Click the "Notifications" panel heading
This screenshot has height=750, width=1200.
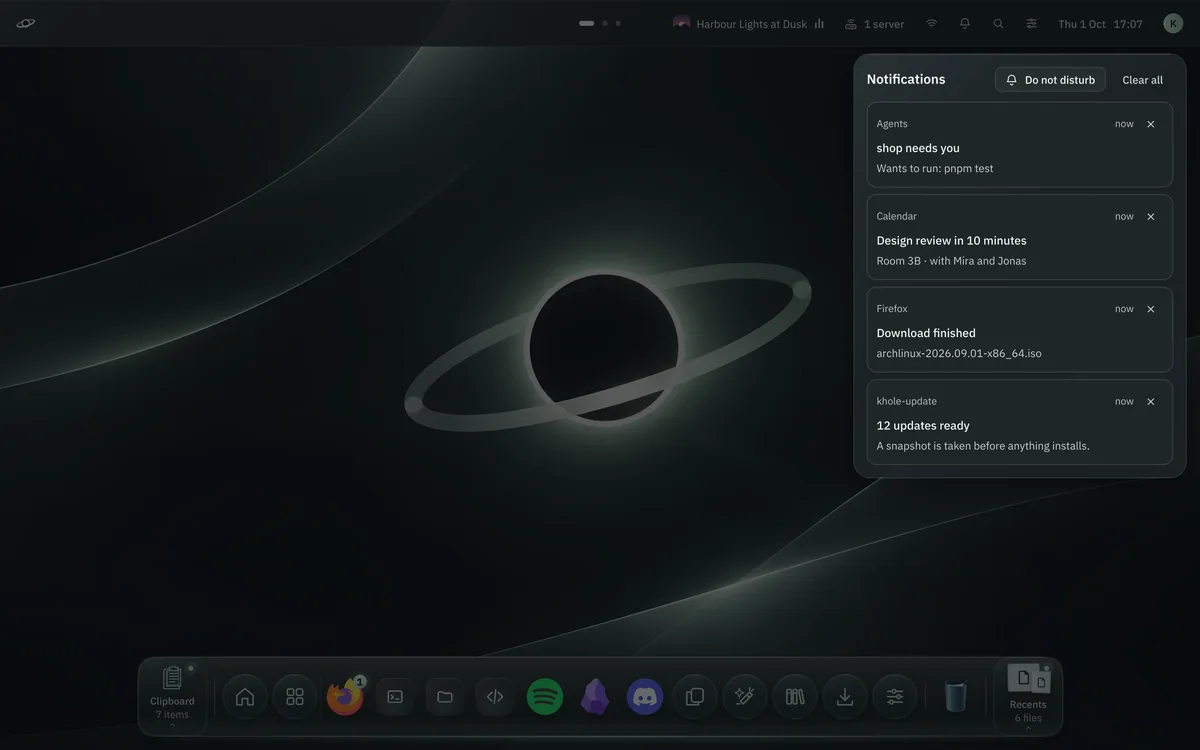[x=906, y=79]
